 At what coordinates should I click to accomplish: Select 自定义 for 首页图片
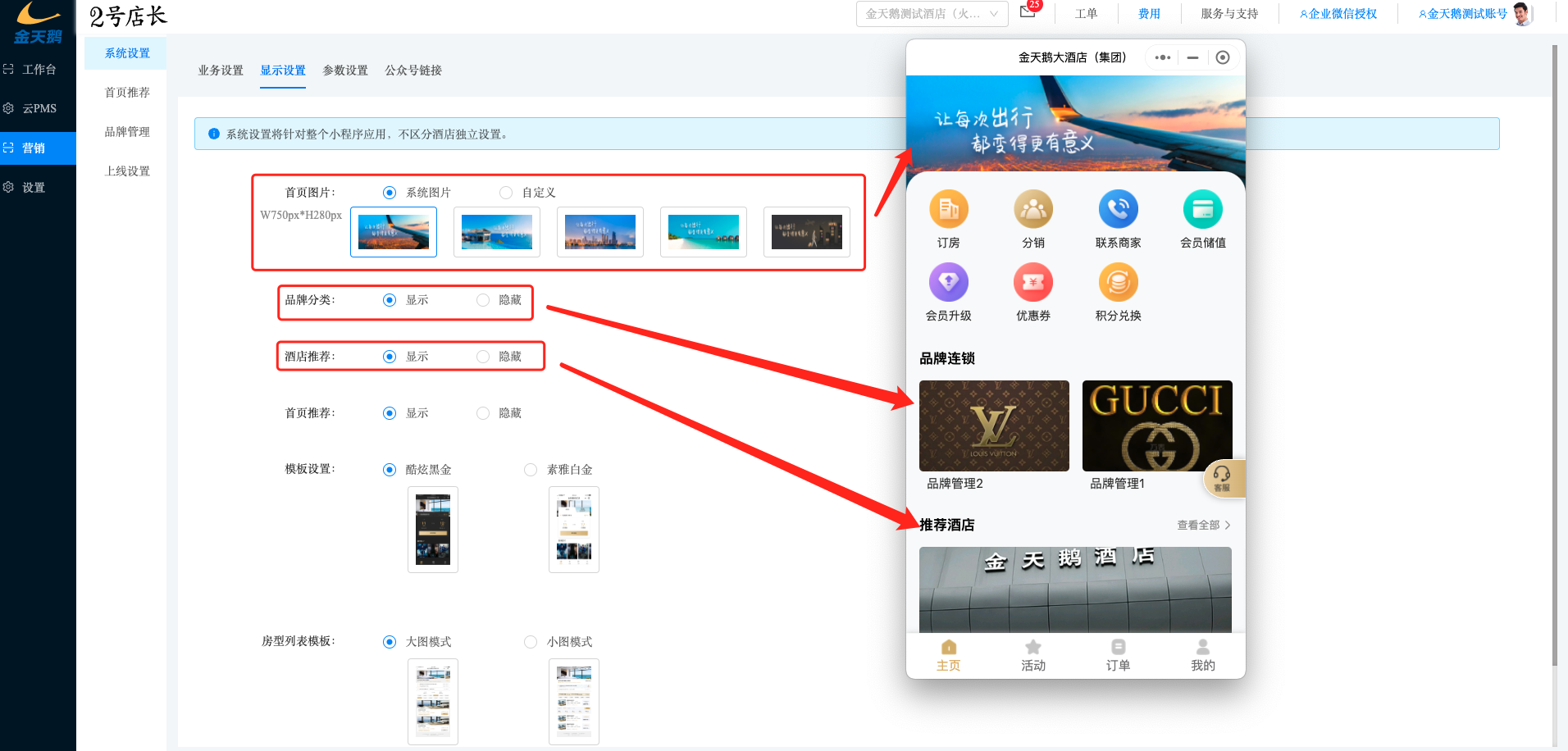(506, 193)
